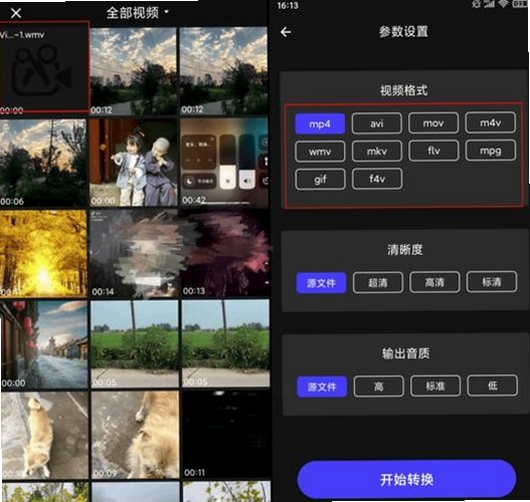Select the 00:06 sunset trees video
This screenshot has height=502, width=530.
43,163
